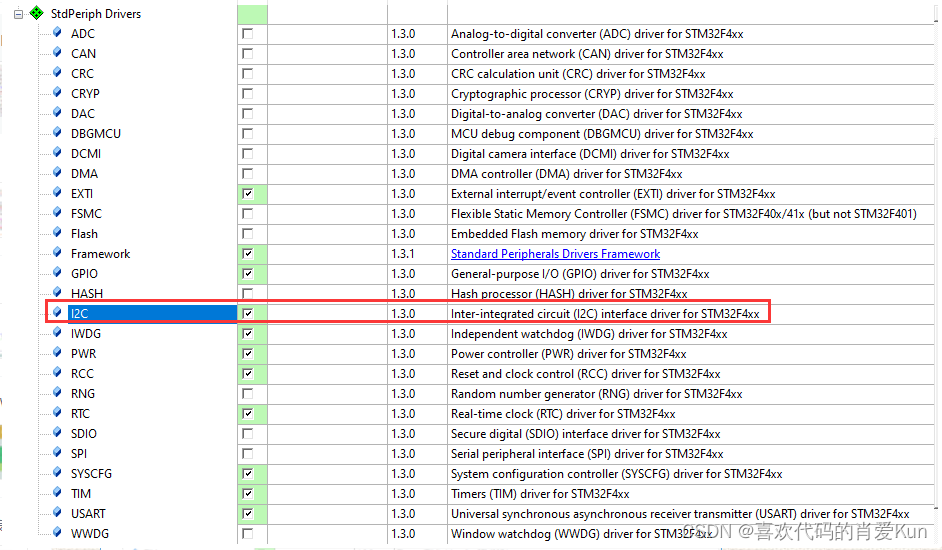This screenshot has width=942, height=550.
Task: Click the blue diamond icon beside DBGMCU
Action: point(57,132)
